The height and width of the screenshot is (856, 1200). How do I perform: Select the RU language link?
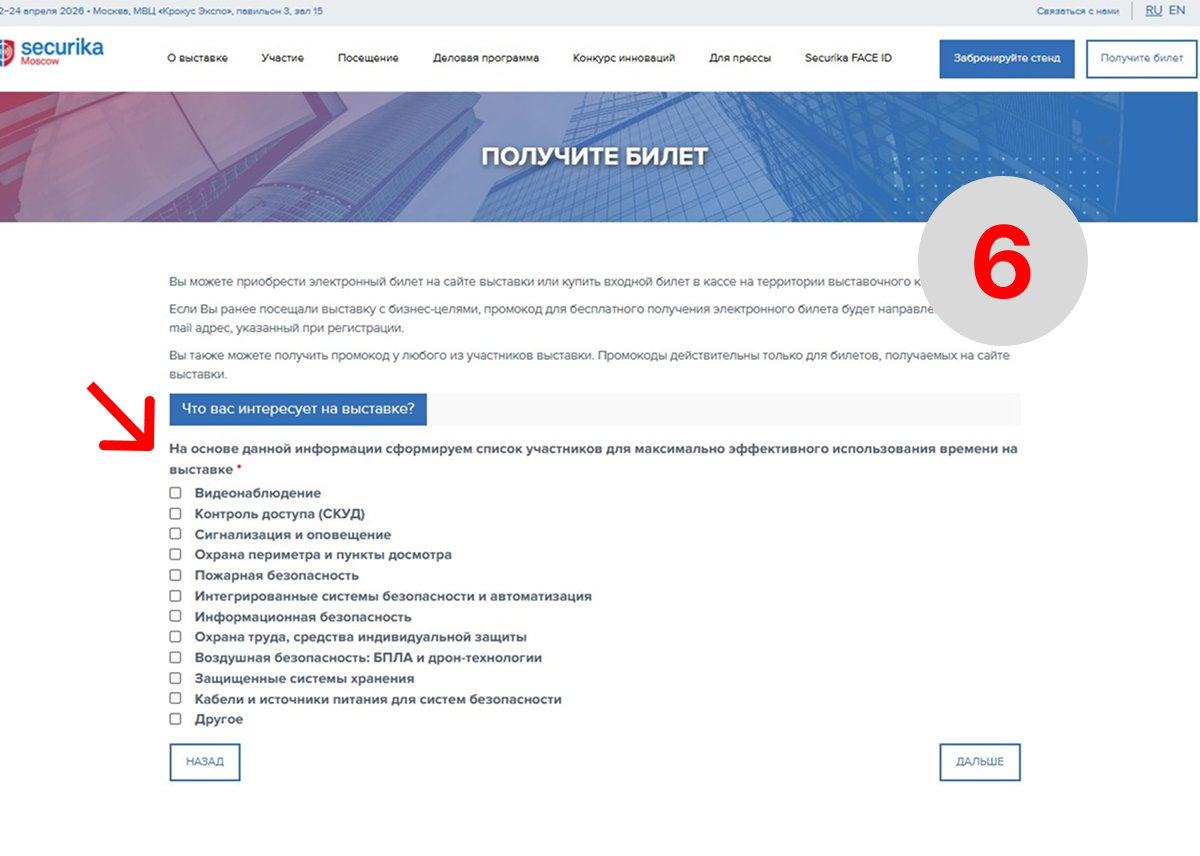(x=1153, y=10)
